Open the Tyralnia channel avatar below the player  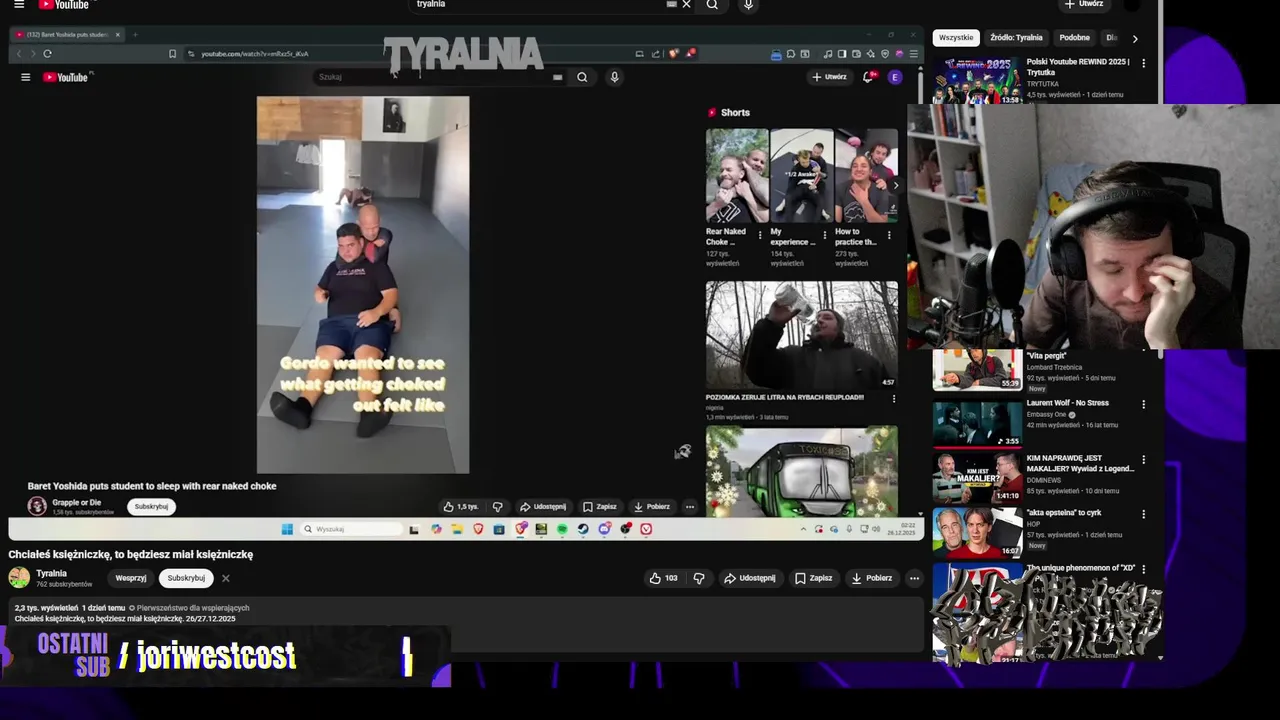[x=19, y=578]
